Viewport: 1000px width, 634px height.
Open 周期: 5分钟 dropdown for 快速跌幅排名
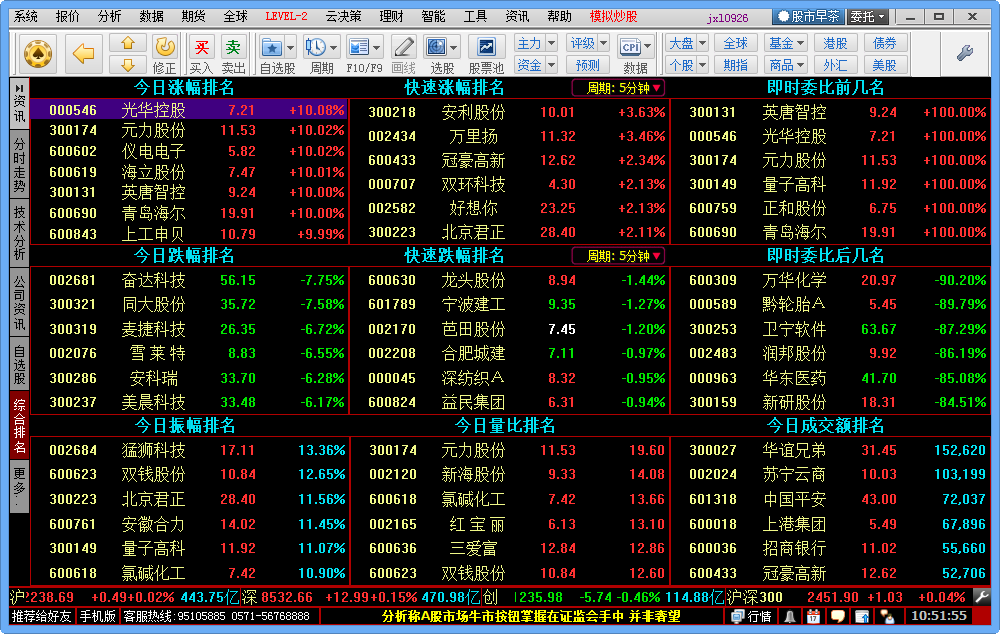619,256
